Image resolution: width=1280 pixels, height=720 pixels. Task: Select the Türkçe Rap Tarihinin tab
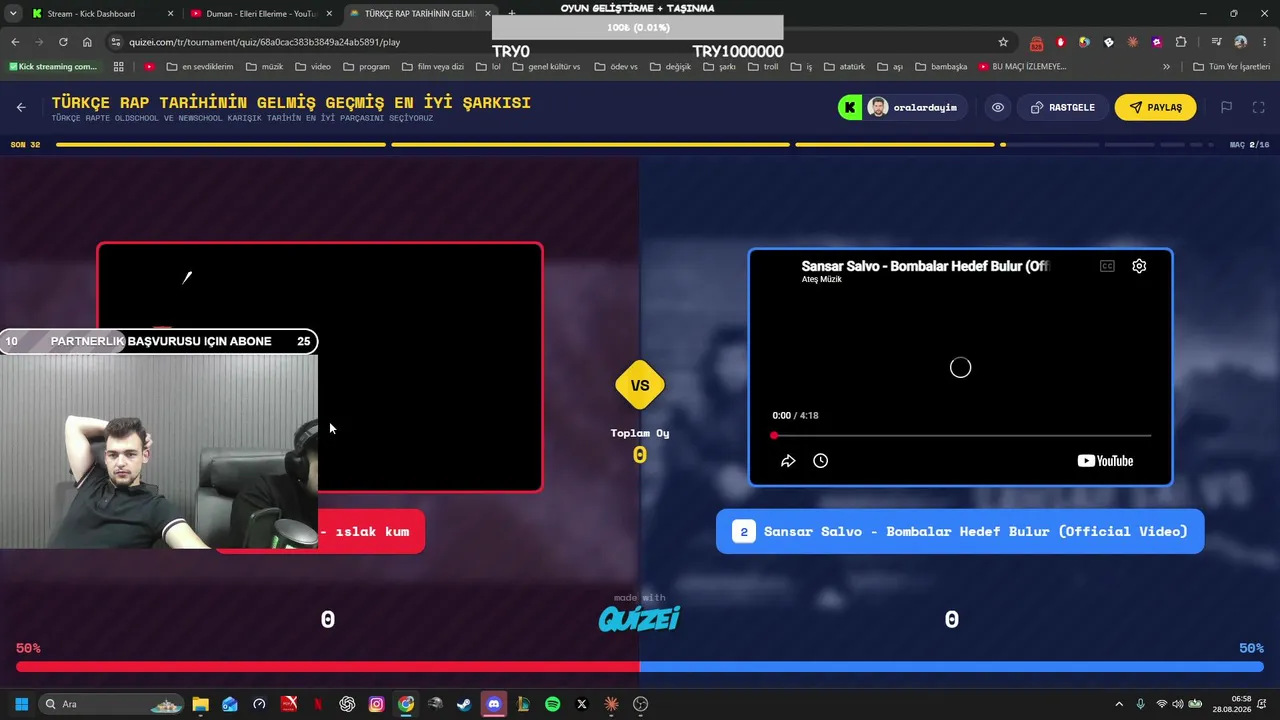coord(419,14)
